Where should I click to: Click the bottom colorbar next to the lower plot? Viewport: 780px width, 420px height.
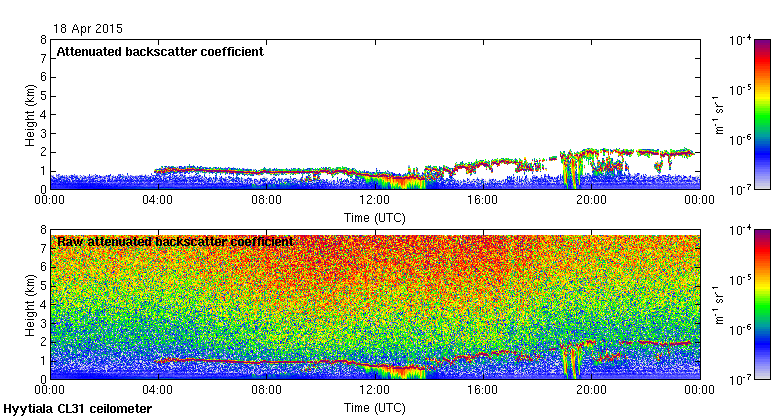tap(762, 305)
